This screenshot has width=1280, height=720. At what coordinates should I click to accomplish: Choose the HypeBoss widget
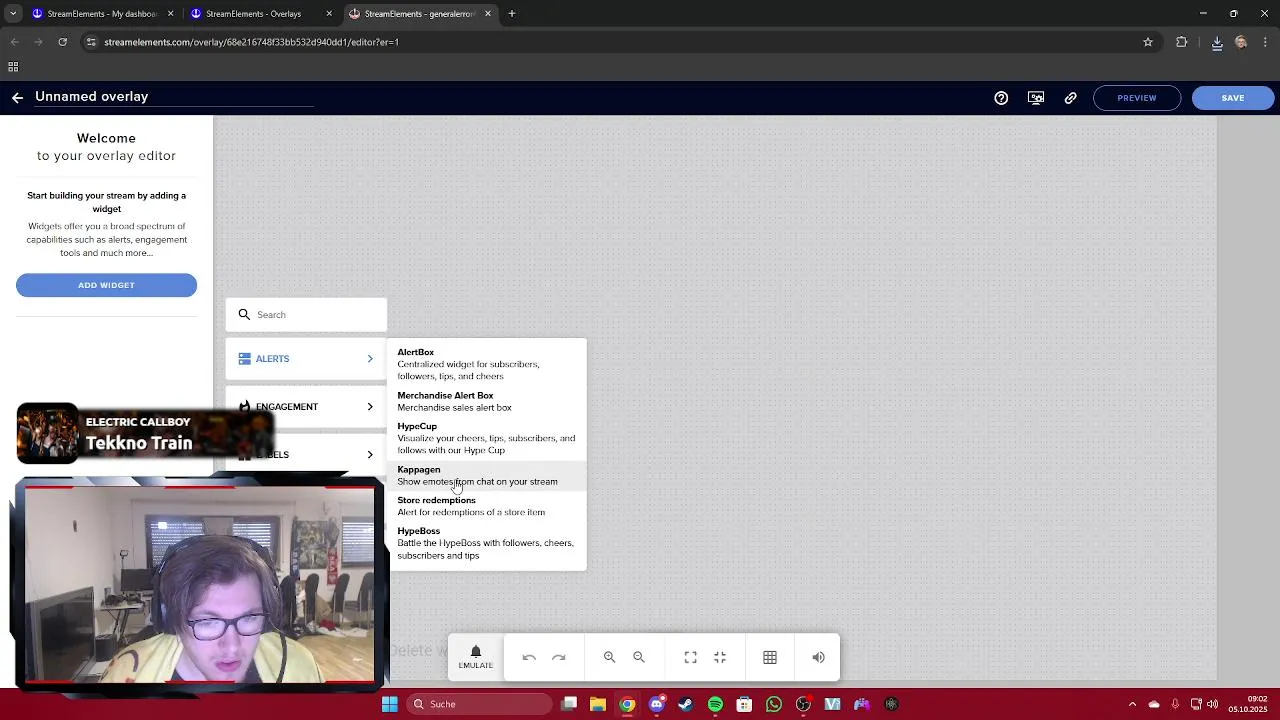(x=486, y=543)
